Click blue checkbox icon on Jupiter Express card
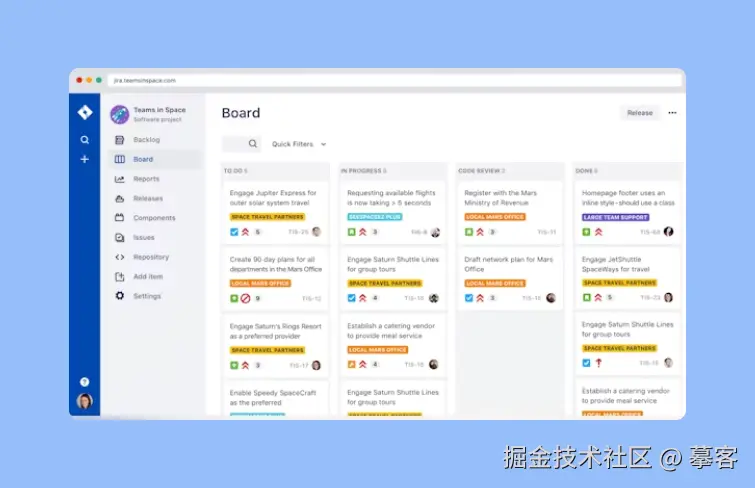 pos(234,232)
